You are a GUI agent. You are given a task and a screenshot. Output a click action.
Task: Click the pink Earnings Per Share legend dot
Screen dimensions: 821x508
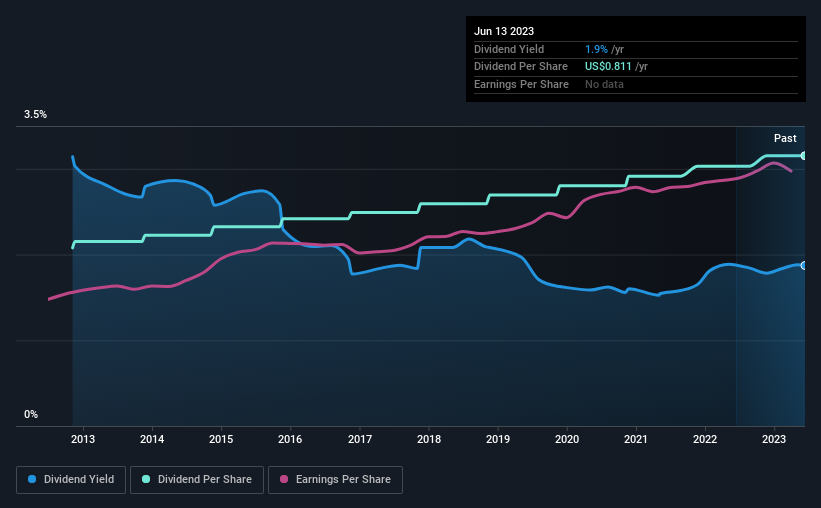[284, 479]
